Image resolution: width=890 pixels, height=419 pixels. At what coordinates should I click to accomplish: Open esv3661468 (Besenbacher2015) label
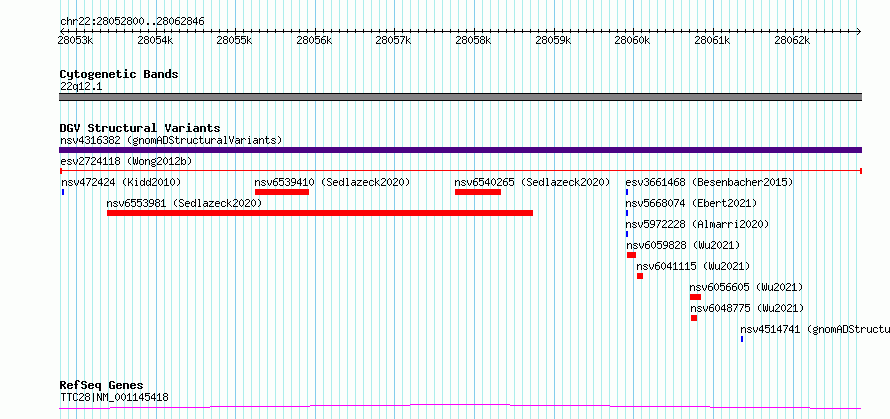tap(709, 182)
